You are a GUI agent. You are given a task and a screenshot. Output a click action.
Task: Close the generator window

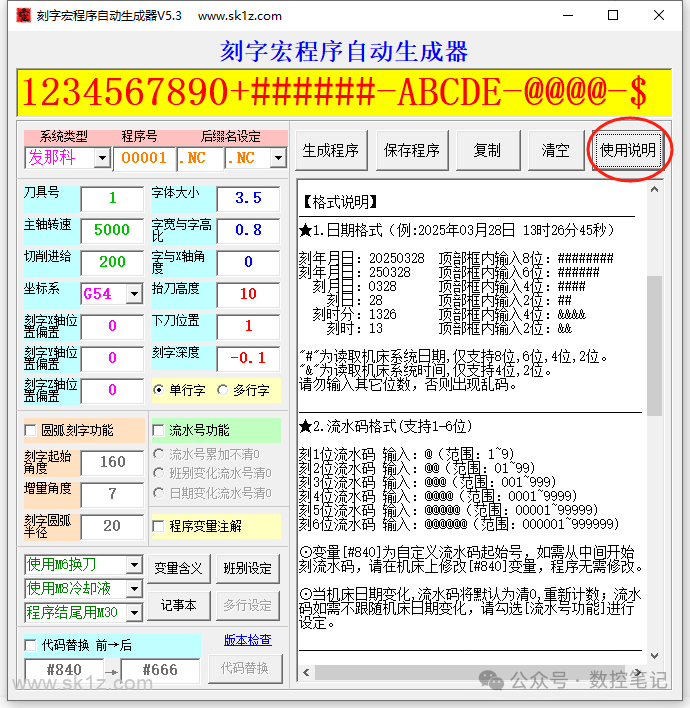pyautogui.click(x=659, y=15)
